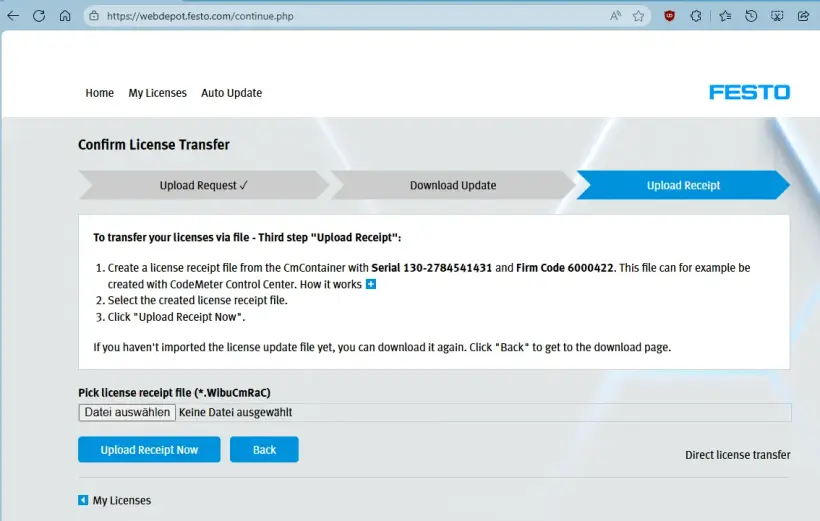Click the Back button

point(264,449)
